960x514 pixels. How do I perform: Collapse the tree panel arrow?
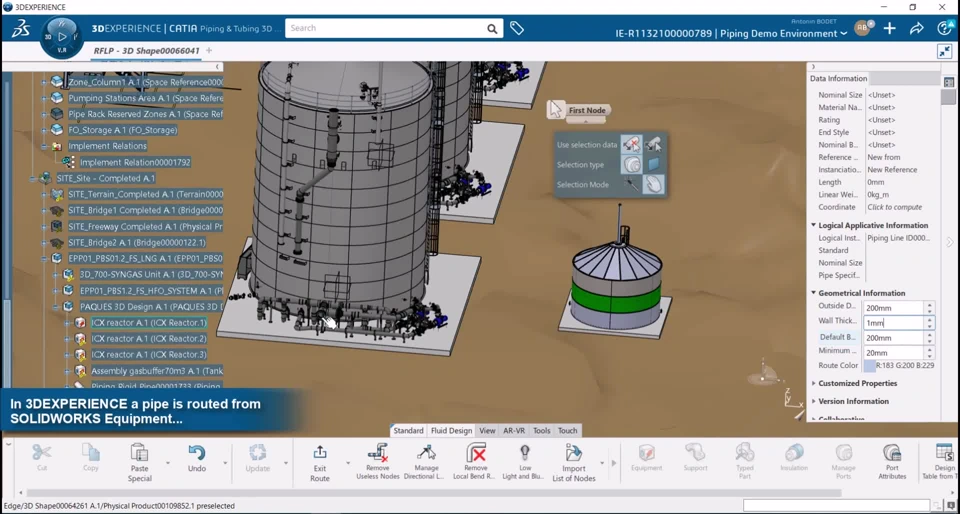[217, 67]
